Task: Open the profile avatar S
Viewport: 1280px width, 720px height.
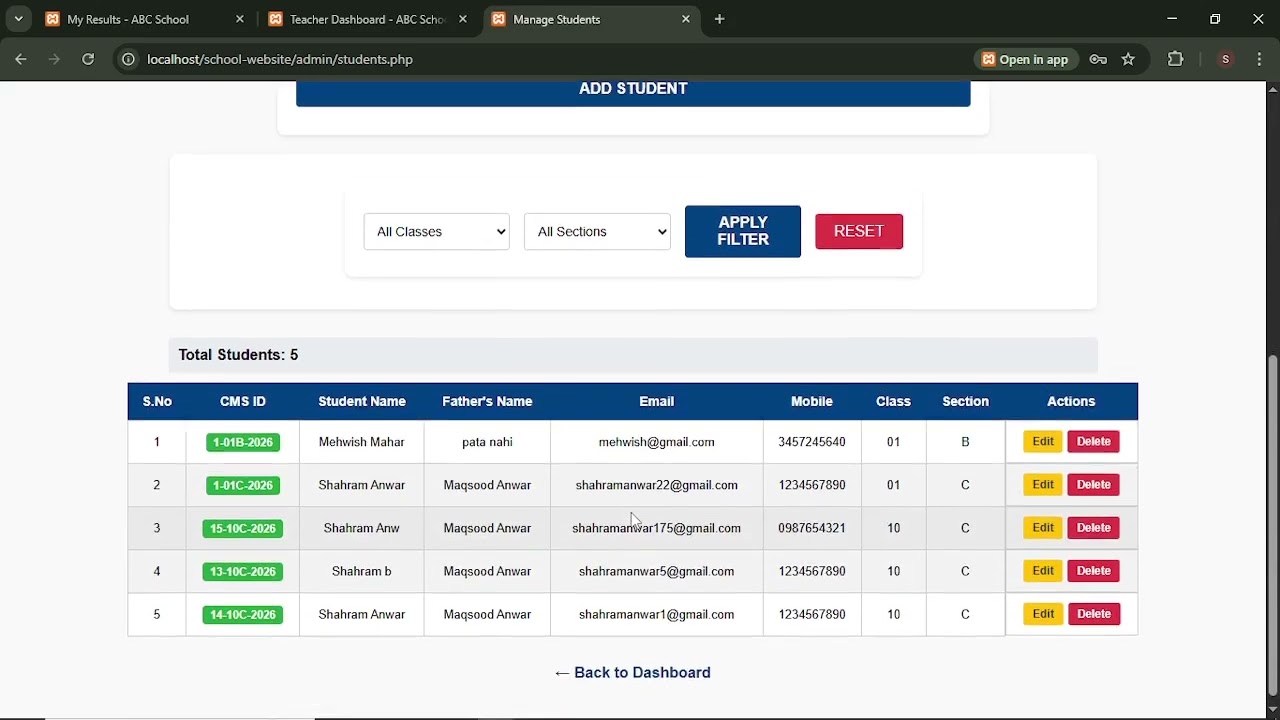Action: point(1225,59)
